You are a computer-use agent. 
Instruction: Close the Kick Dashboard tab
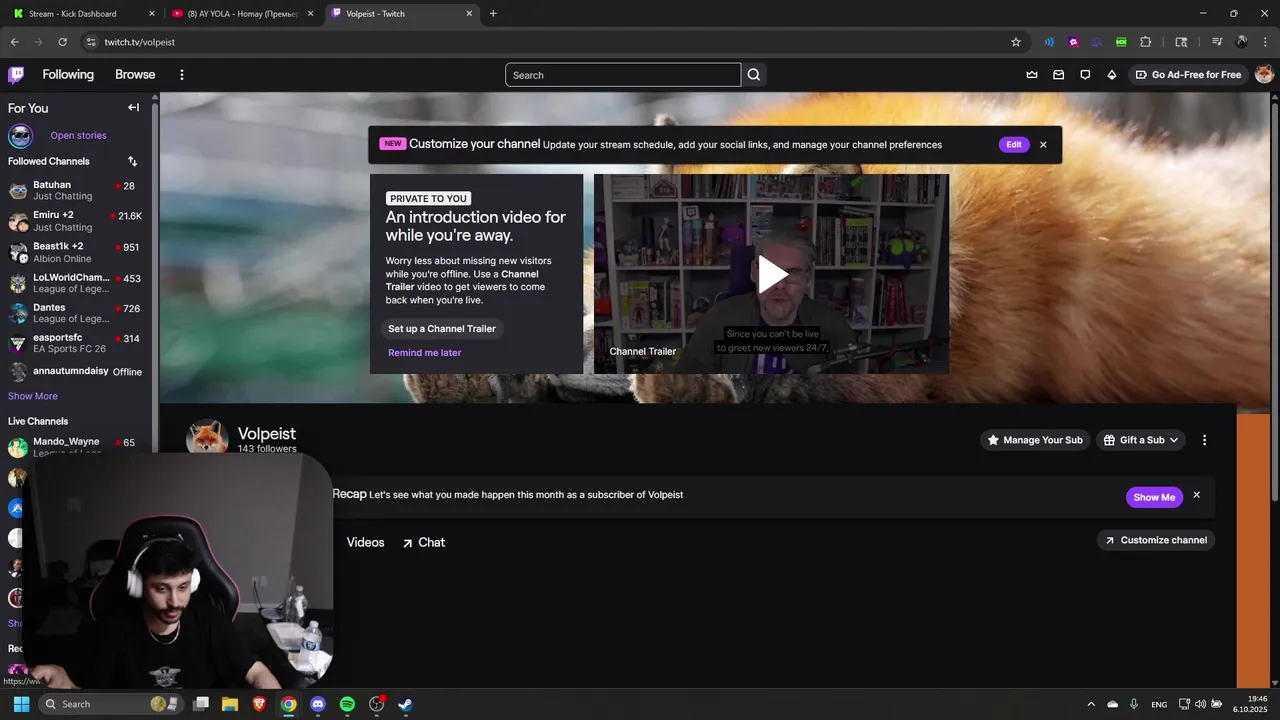[152, 14]
